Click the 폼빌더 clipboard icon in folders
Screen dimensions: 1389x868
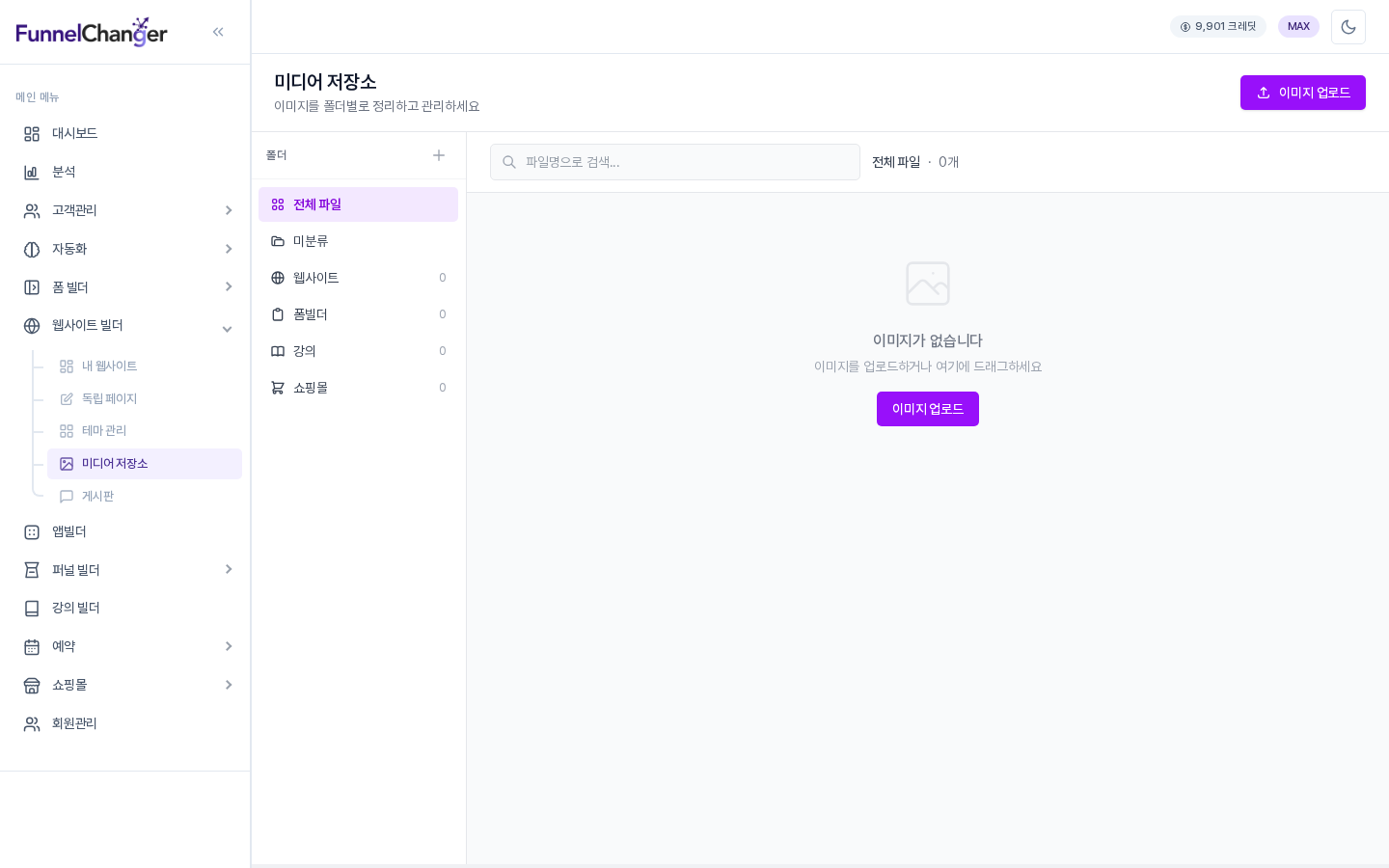[278, 314]
